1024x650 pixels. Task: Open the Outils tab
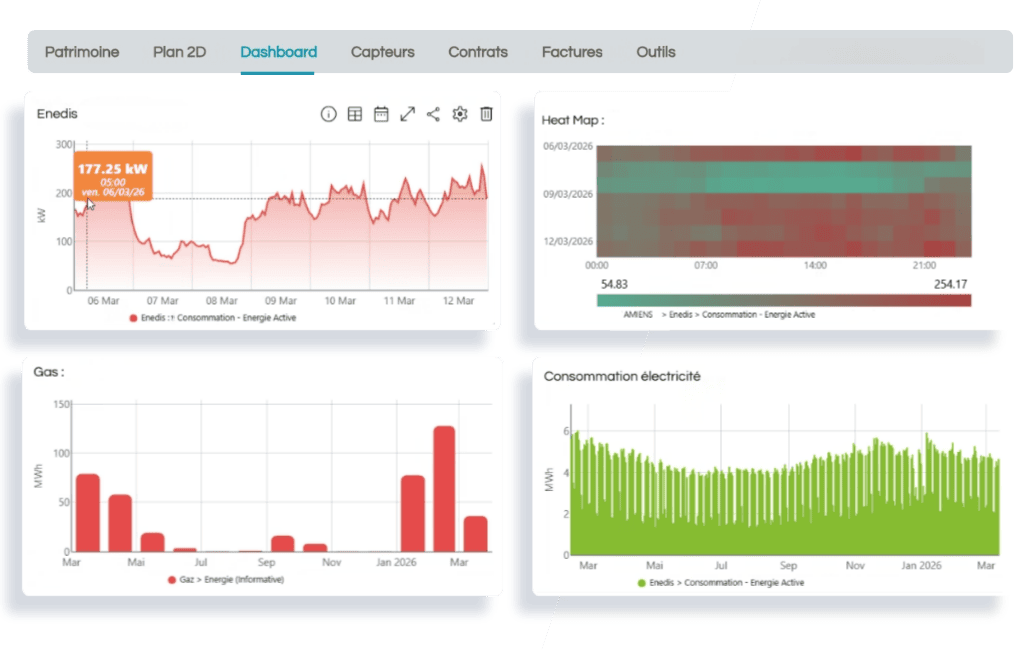coord(656,52)
